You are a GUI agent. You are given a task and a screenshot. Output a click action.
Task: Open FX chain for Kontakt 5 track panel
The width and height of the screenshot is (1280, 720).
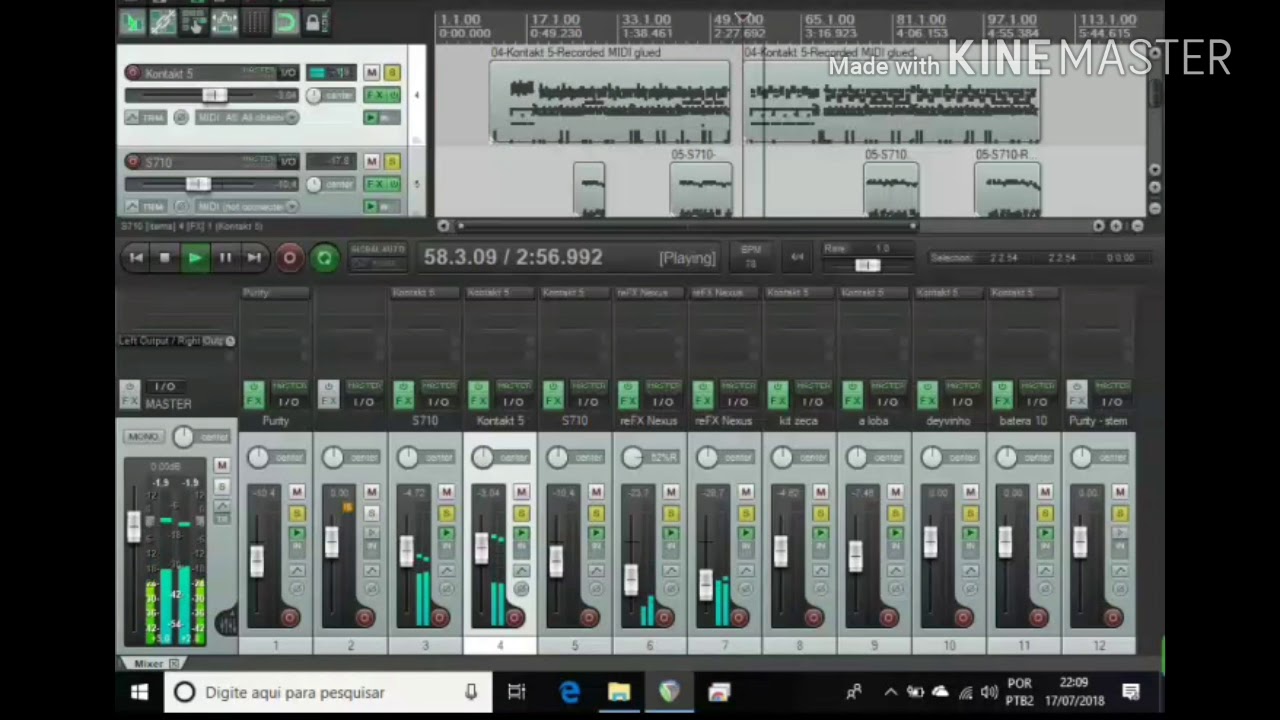pos(377,95)
